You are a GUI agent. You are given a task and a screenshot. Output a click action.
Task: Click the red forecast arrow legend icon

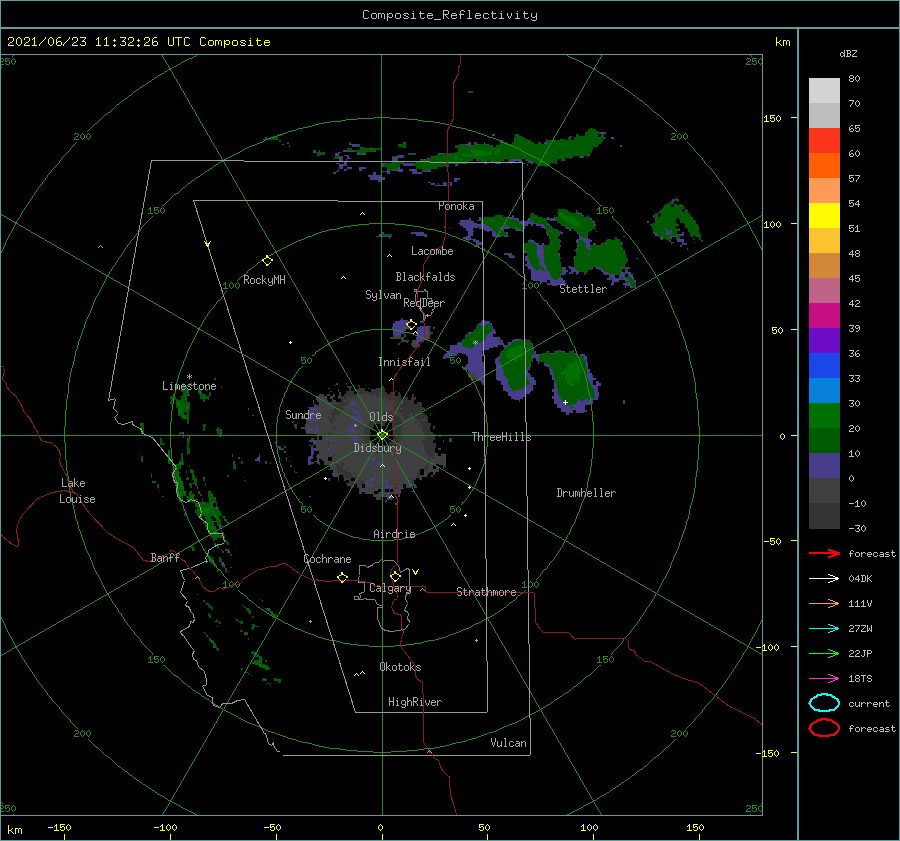pyautogui.click(x=824, y=553)
